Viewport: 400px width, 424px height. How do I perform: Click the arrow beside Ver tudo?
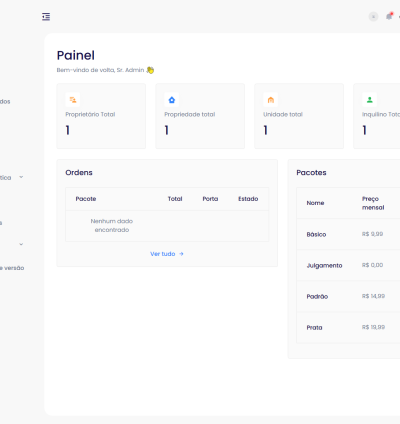(181, 254)
